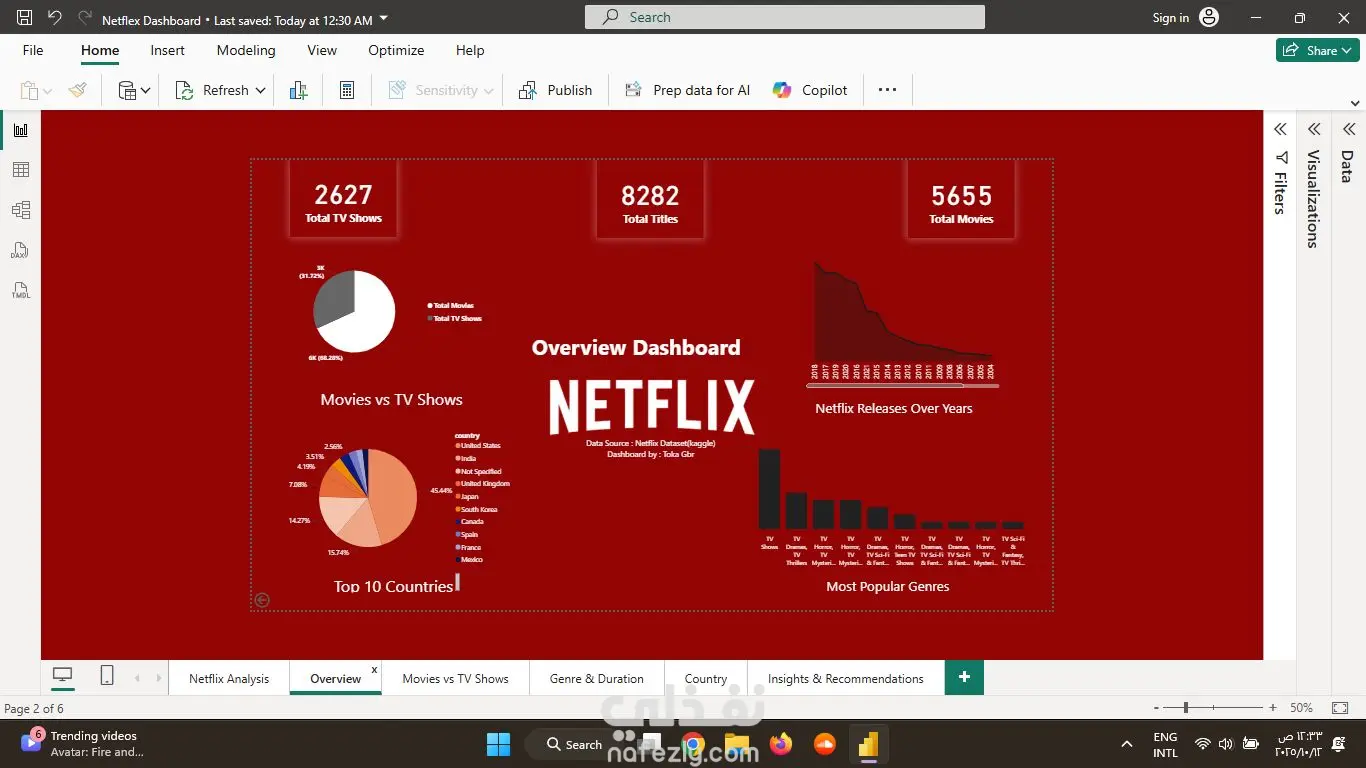Collapse the Visualizations pane
1366x768 pixels.
(1313, 129)
